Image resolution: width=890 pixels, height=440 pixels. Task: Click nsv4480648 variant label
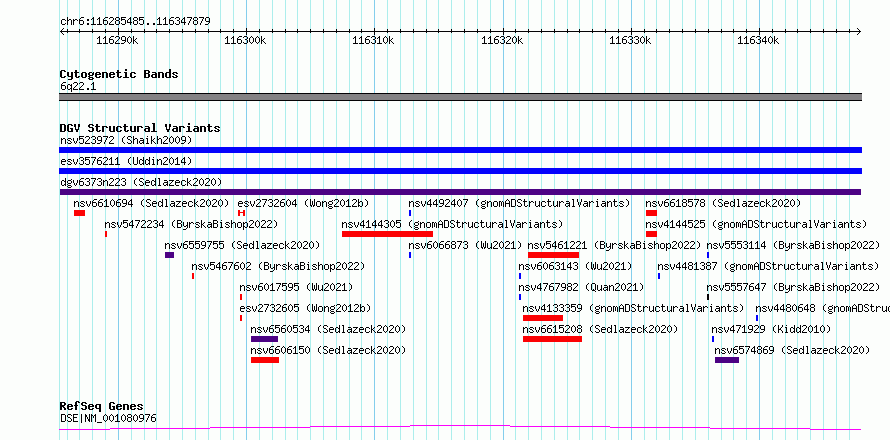click(x=822, y=308)
